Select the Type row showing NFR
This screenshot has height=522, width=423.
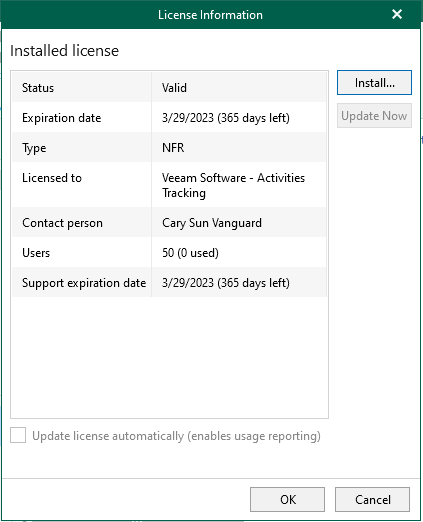click(169, 147)
